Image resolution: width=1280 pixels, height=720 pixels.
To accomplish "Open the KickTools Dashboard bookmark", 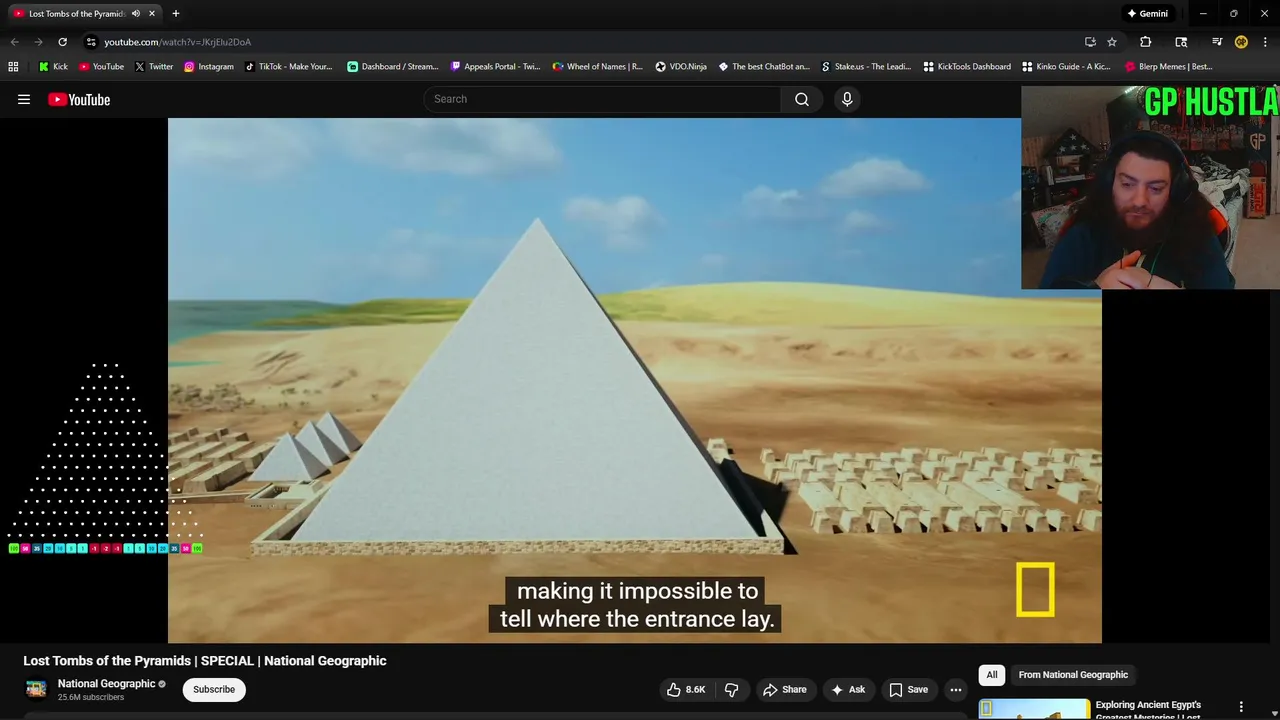I will point(966,67).
